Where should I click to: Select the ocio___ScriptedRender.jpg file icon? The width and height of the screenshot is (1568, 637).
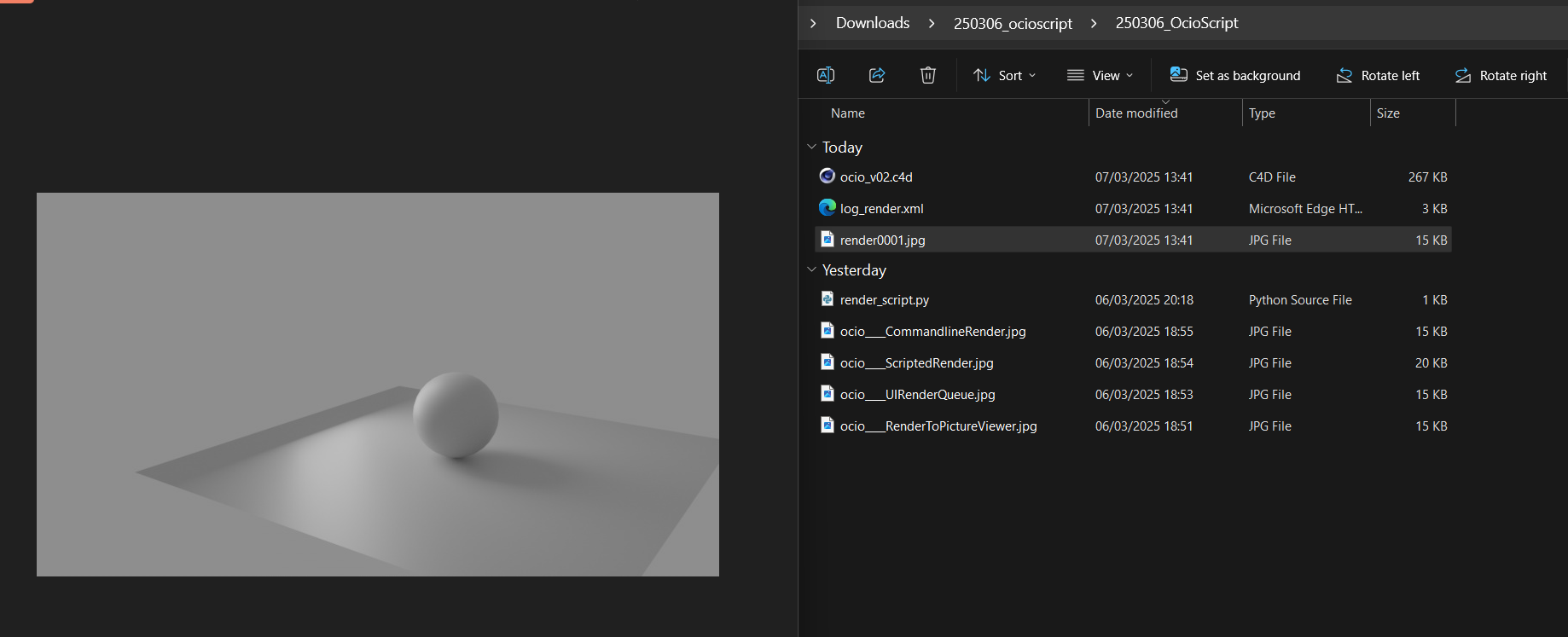point(827,362)
